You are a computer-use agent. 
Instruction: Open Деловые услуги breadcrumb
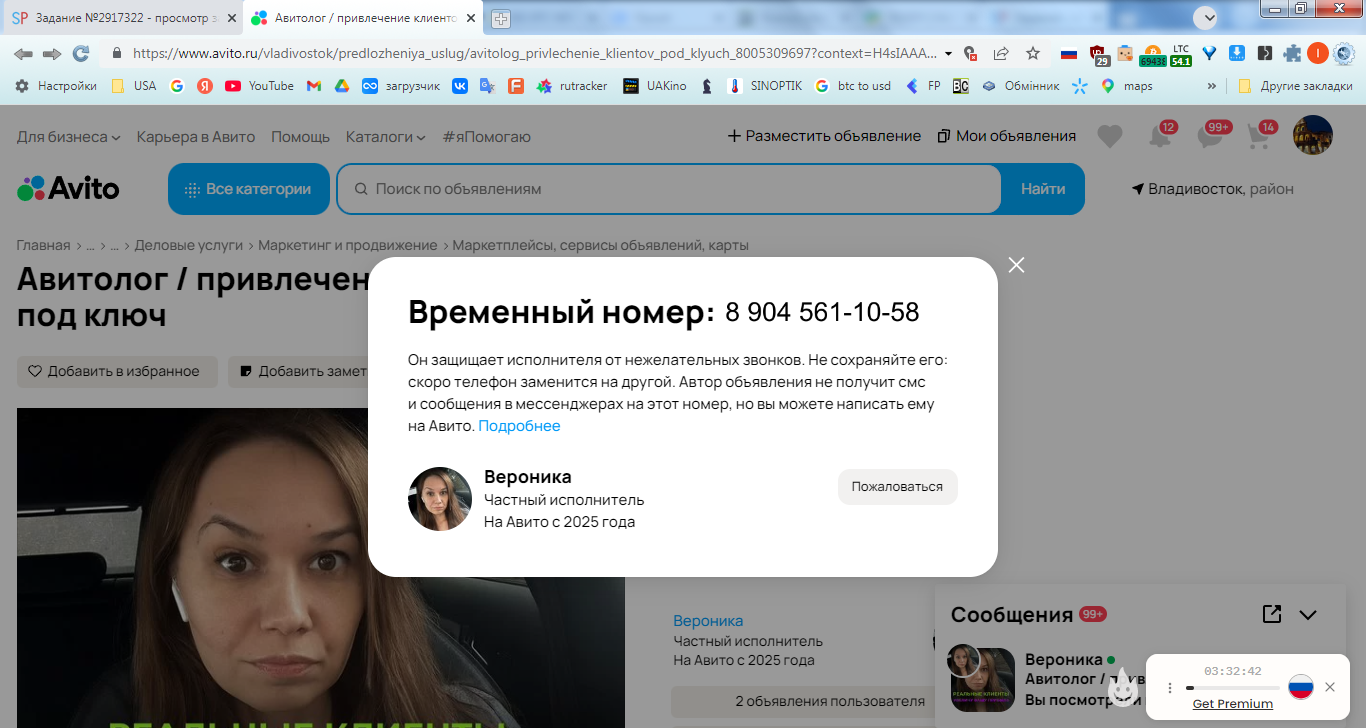(189, 245)
